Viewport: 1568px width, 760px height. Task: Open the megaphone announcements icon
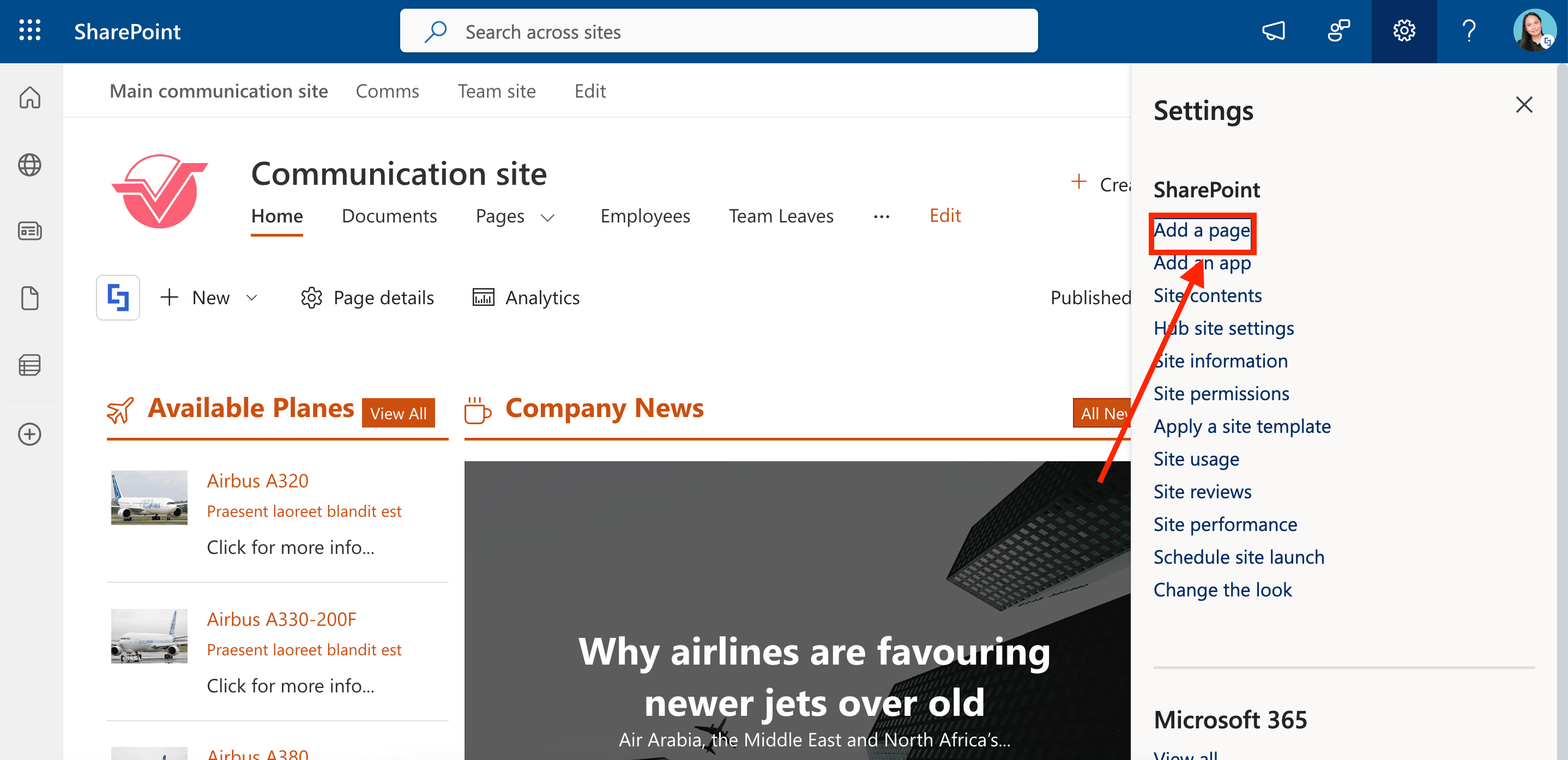(1273, 31)
